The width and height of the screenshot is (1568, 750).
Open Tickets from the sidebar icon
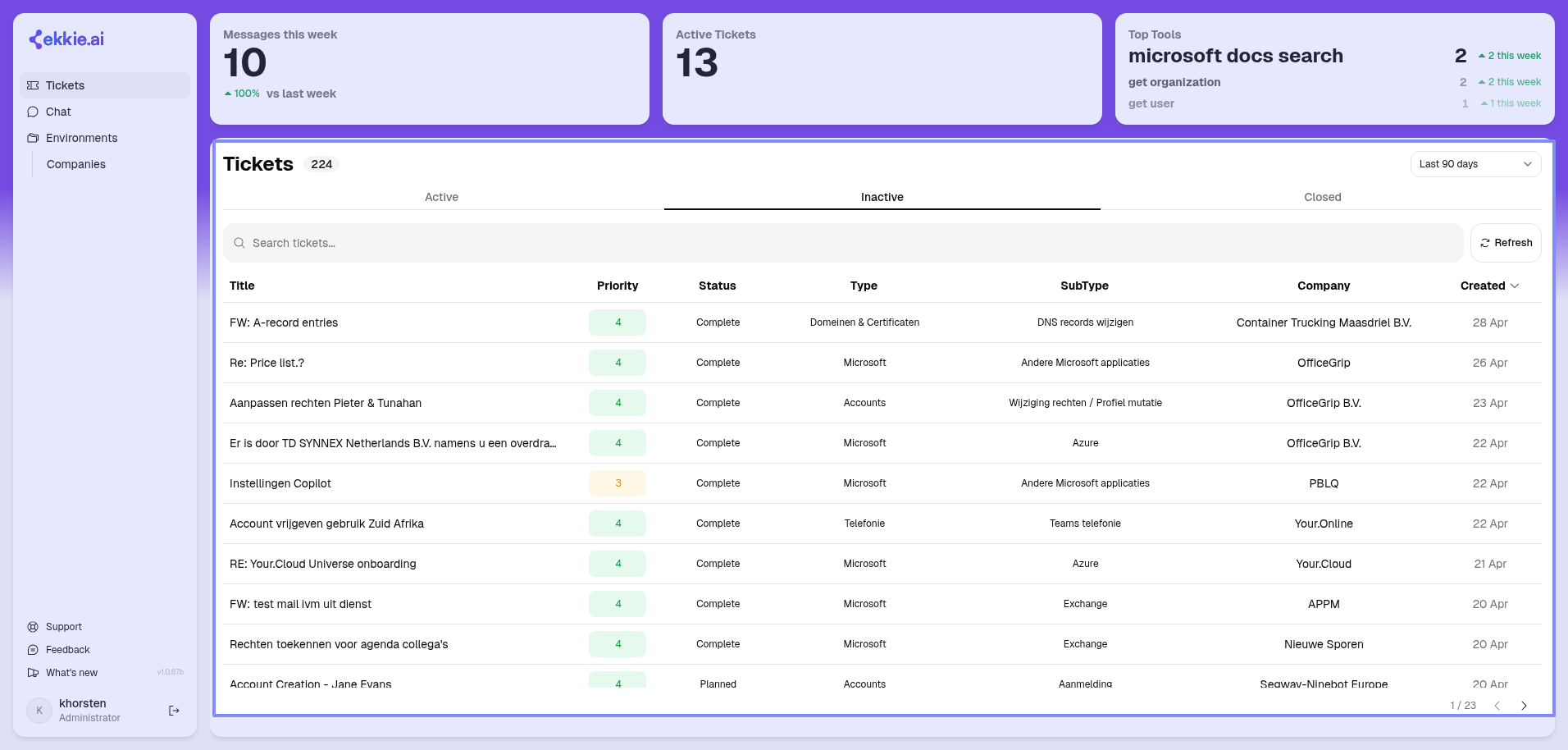coord(33,85)
